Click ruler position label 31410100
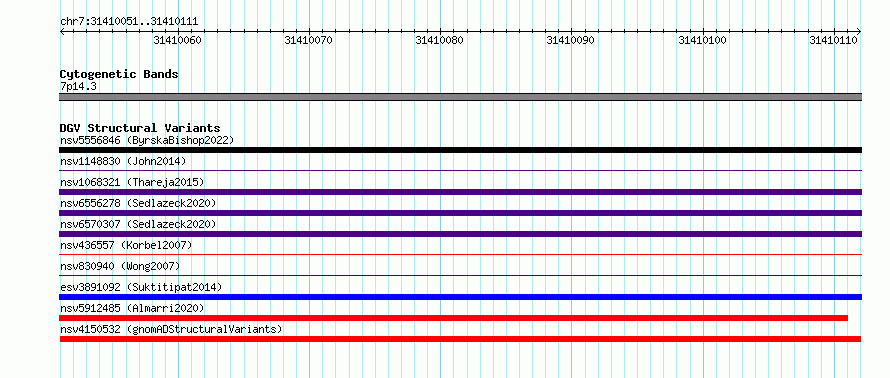 click(702, 40)
